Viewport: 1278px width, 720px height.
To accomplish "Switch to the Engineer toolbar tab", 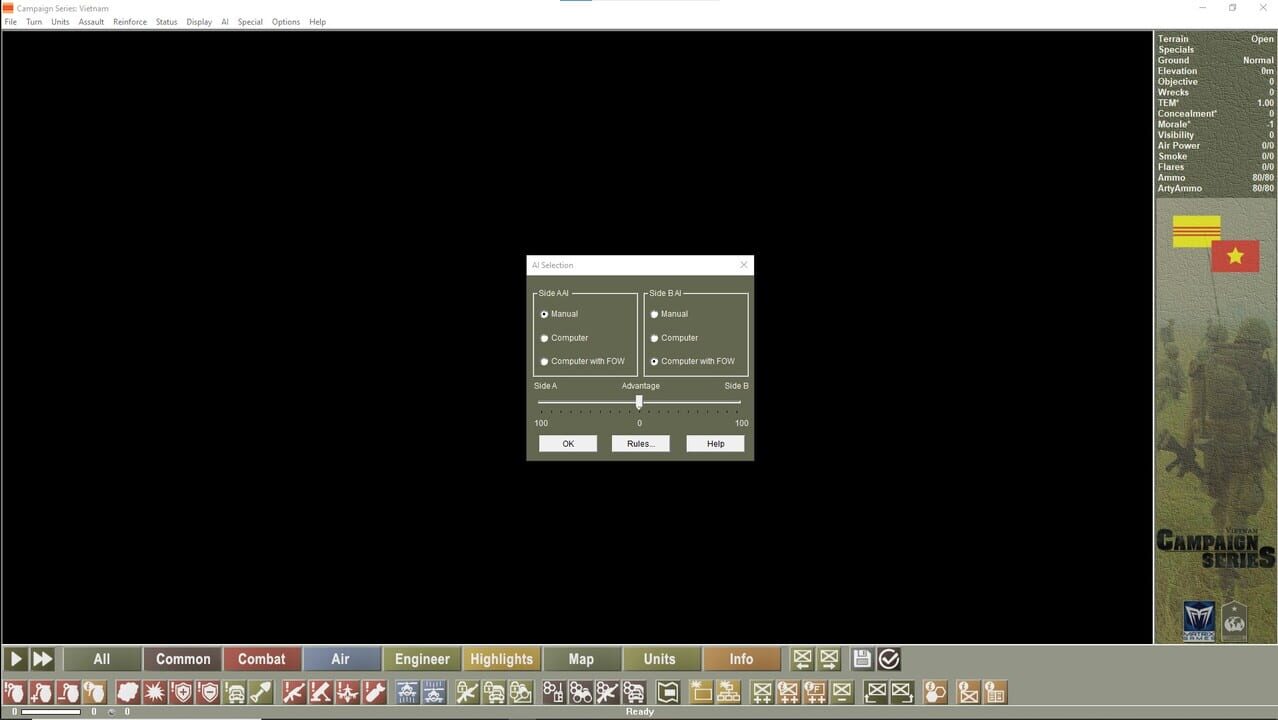I will point(421,658).
